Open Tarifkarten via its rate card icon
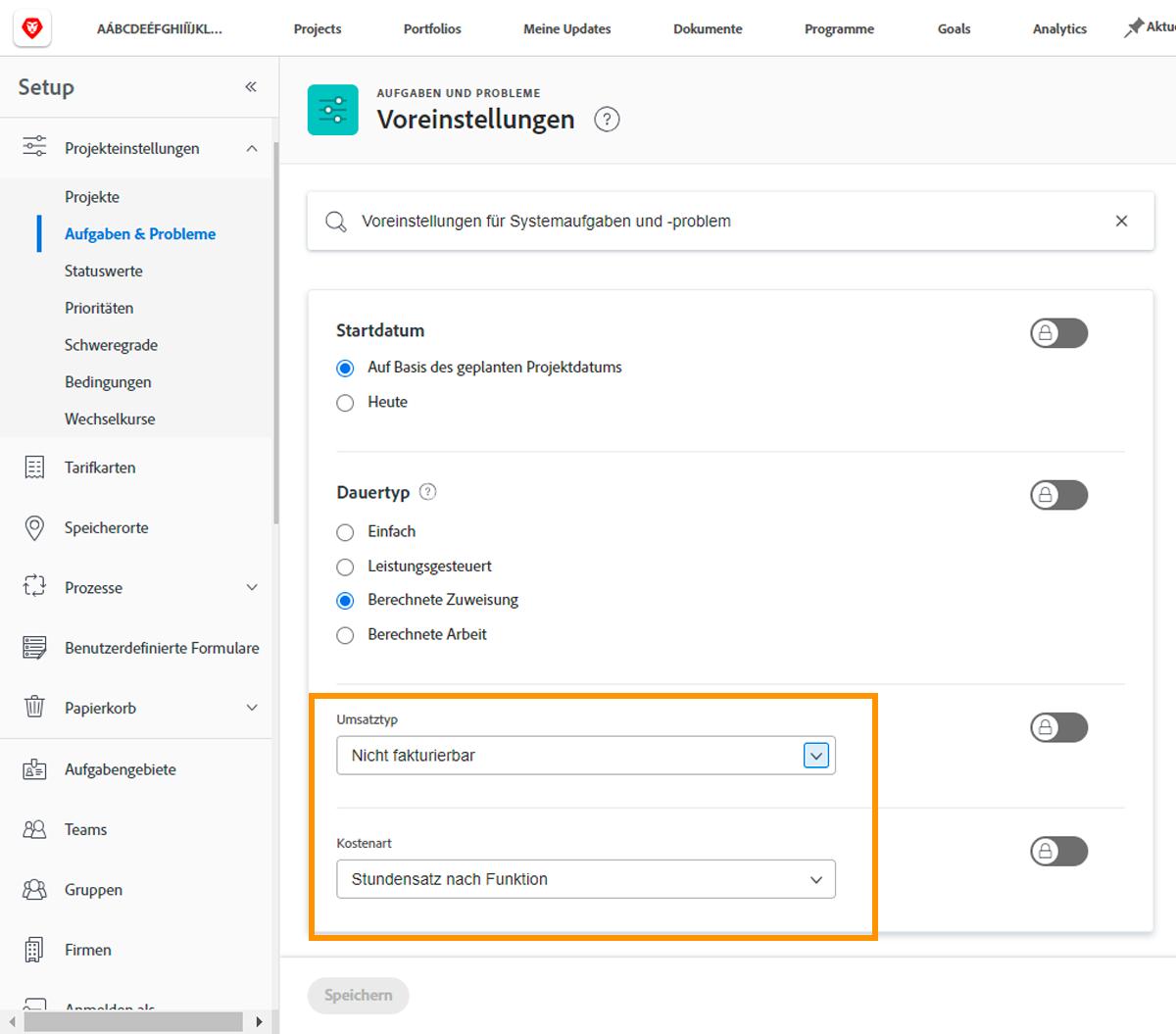 pos(34,468)
